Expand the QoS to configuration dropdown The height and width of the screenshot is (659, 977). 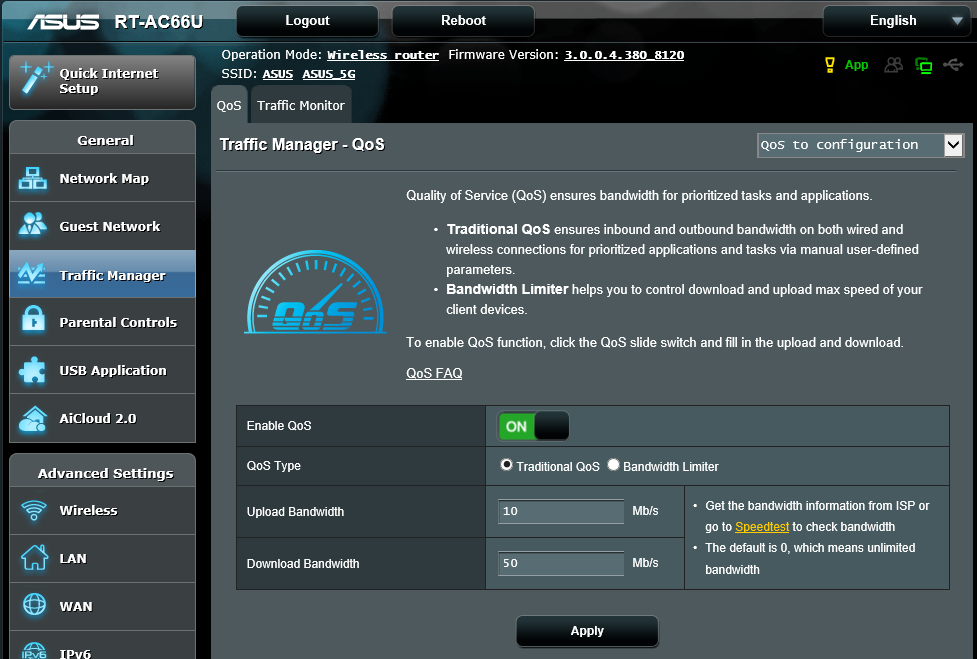[x=859, y=145]
